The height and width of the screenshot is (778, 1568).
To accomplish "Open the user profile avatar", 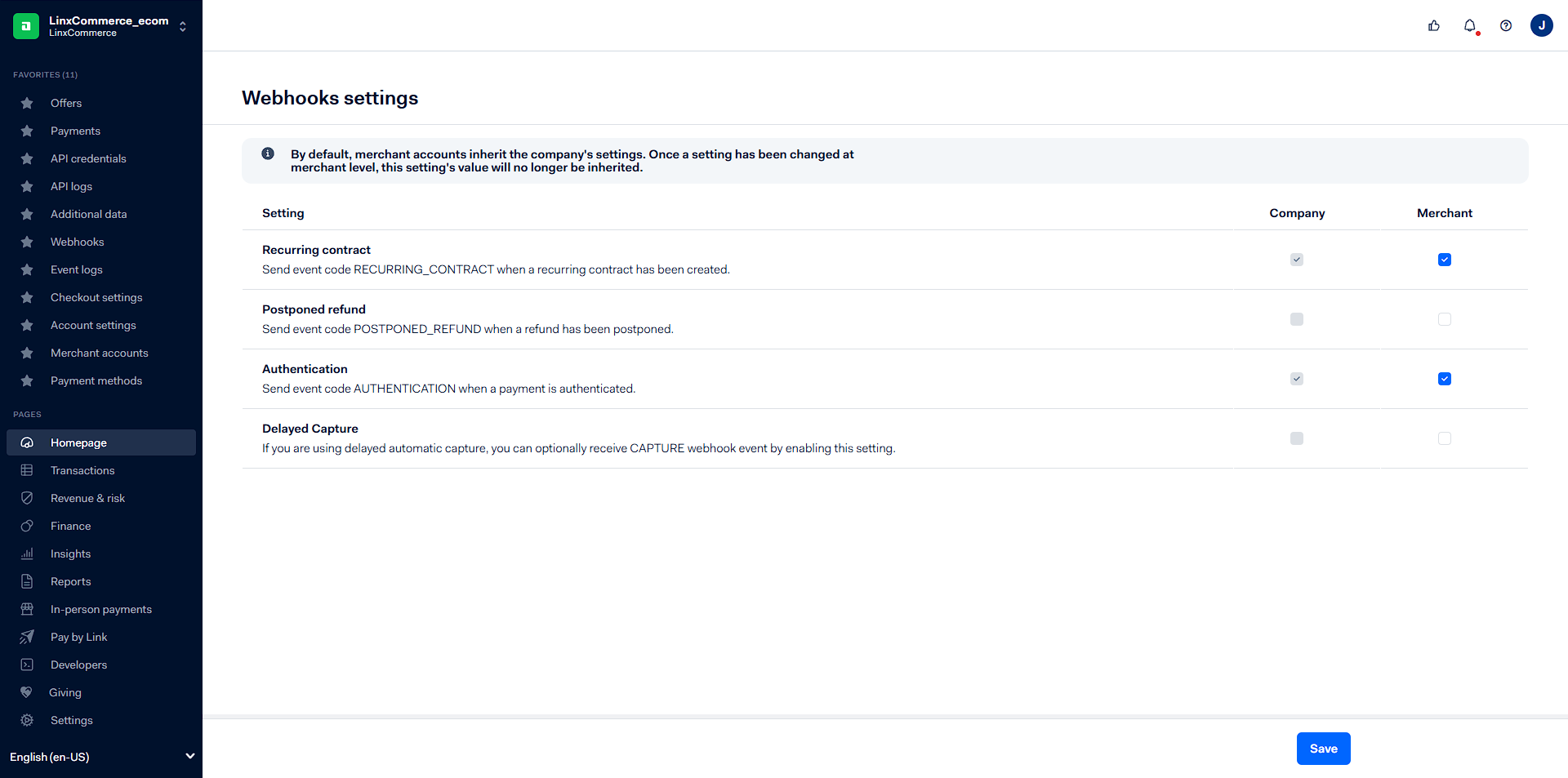I will [x=1542, y=26].
